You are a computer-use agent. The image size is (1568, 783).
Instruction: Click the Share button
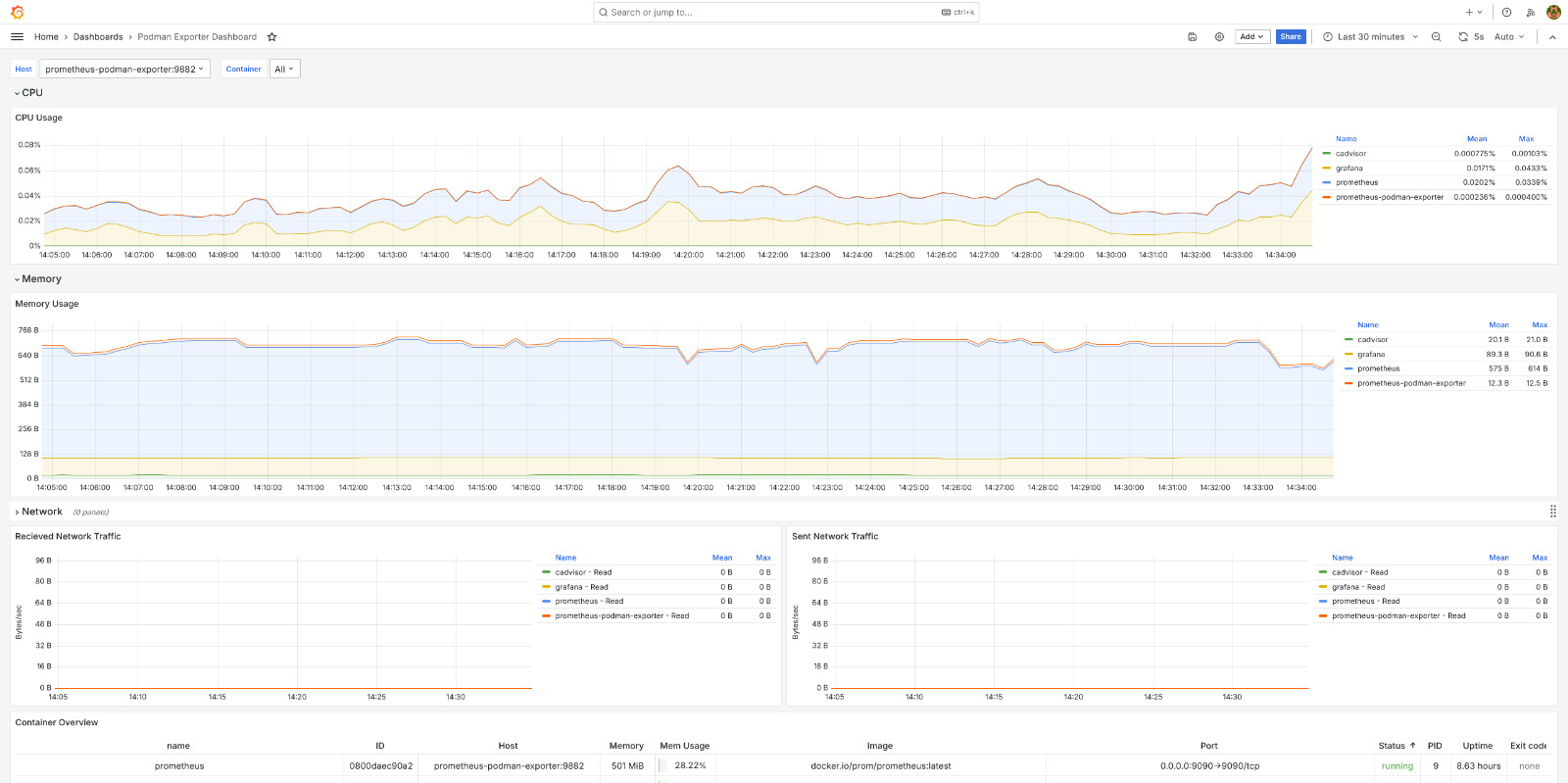[x=1291, y=37]
